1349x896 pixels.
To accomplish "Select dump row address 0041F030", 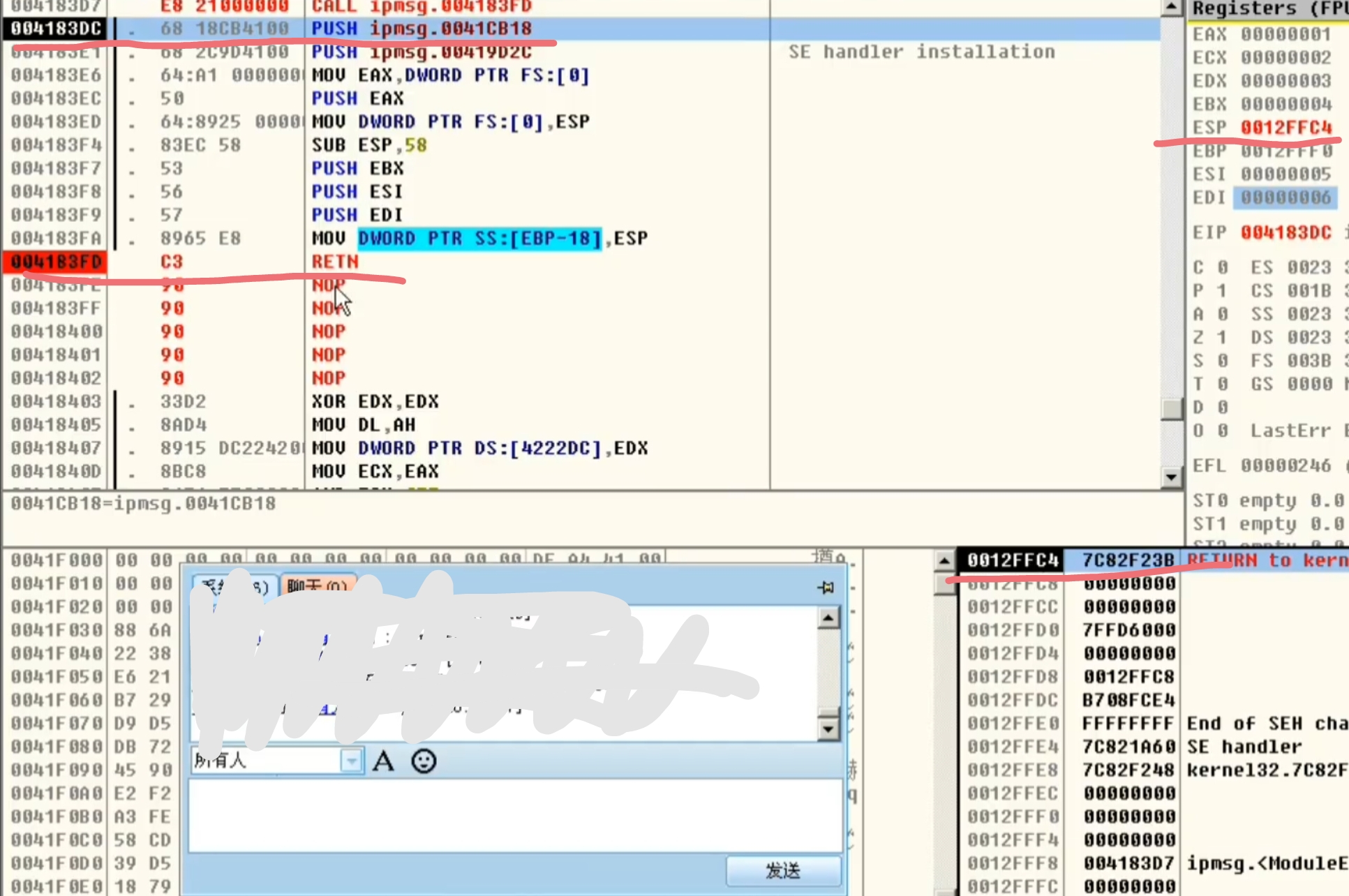I will click(x=57, y=630).
